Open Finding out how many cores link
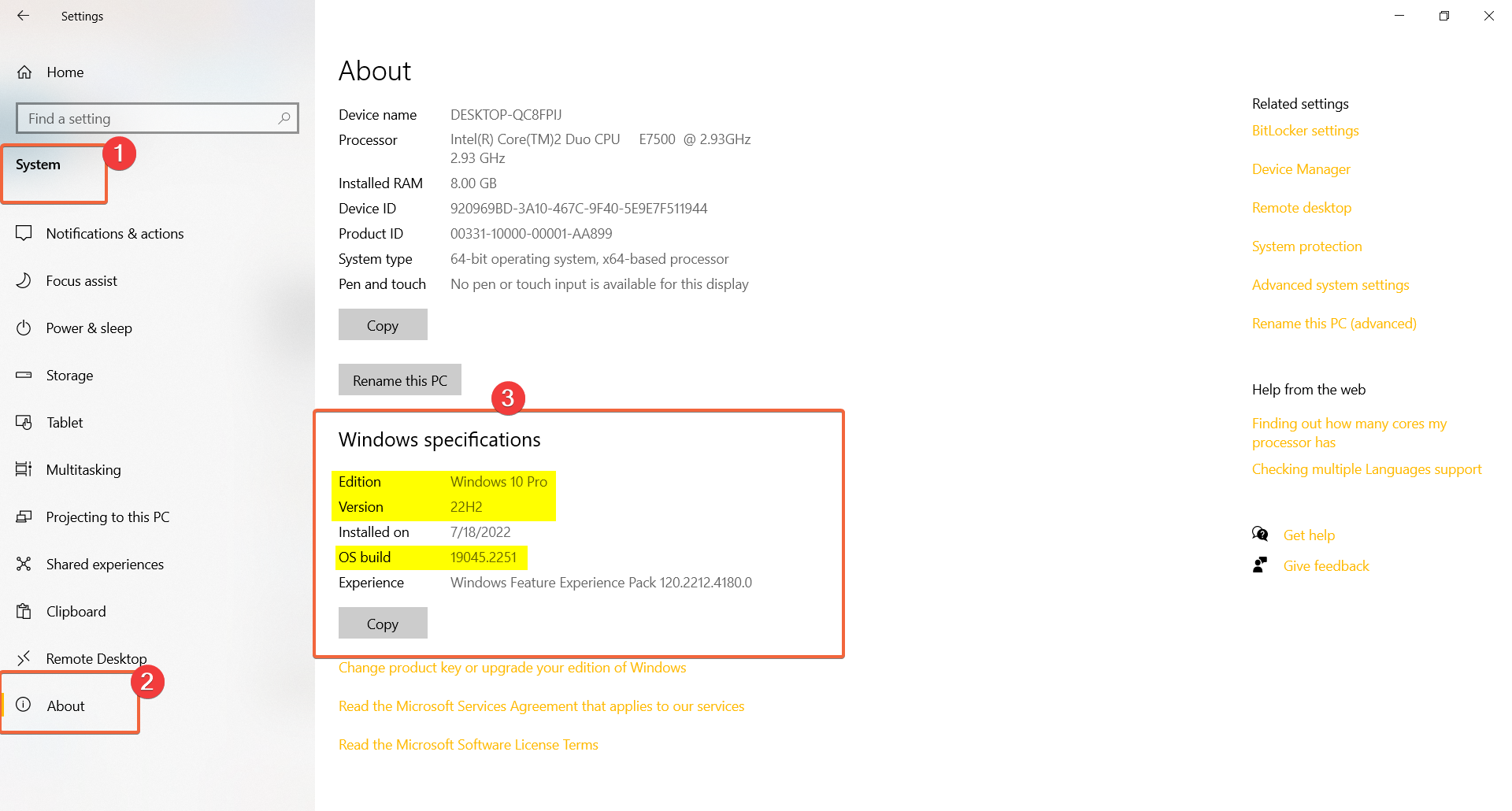 [1350, 433]
